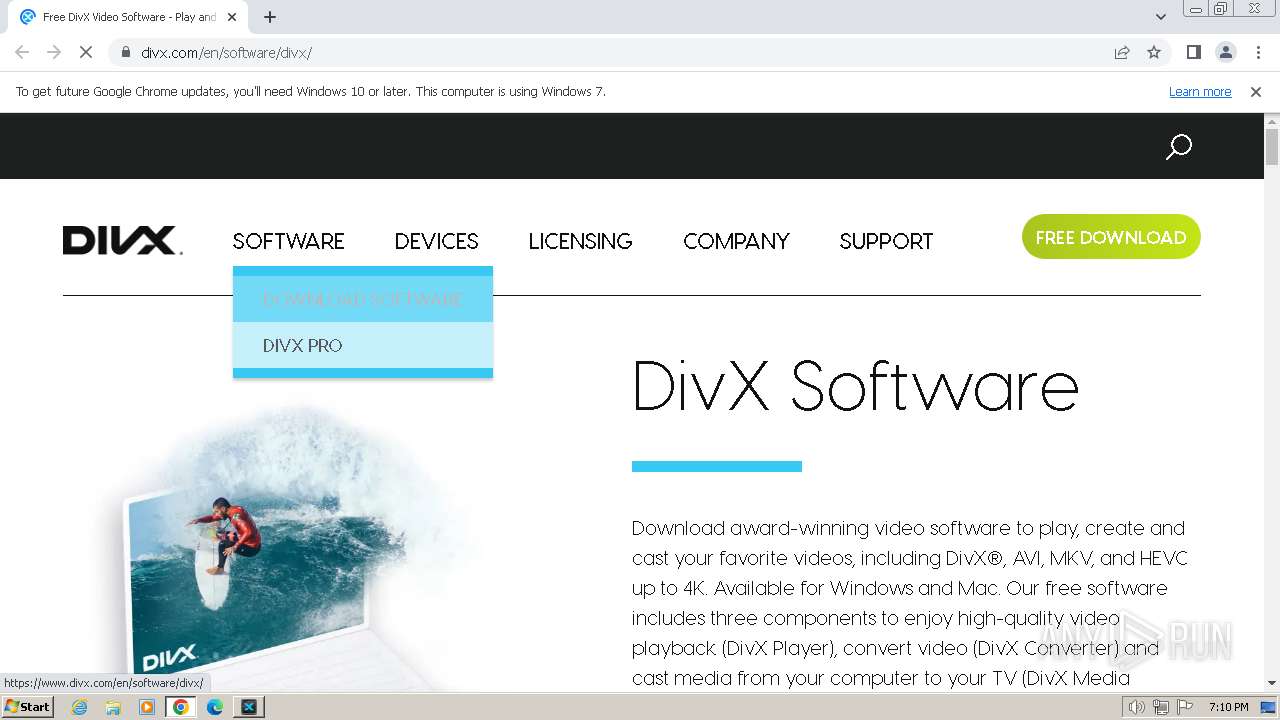1280x720 pixels.
Task: Launch Internet Explorer from the taskbar
Action: click(79, 707)
